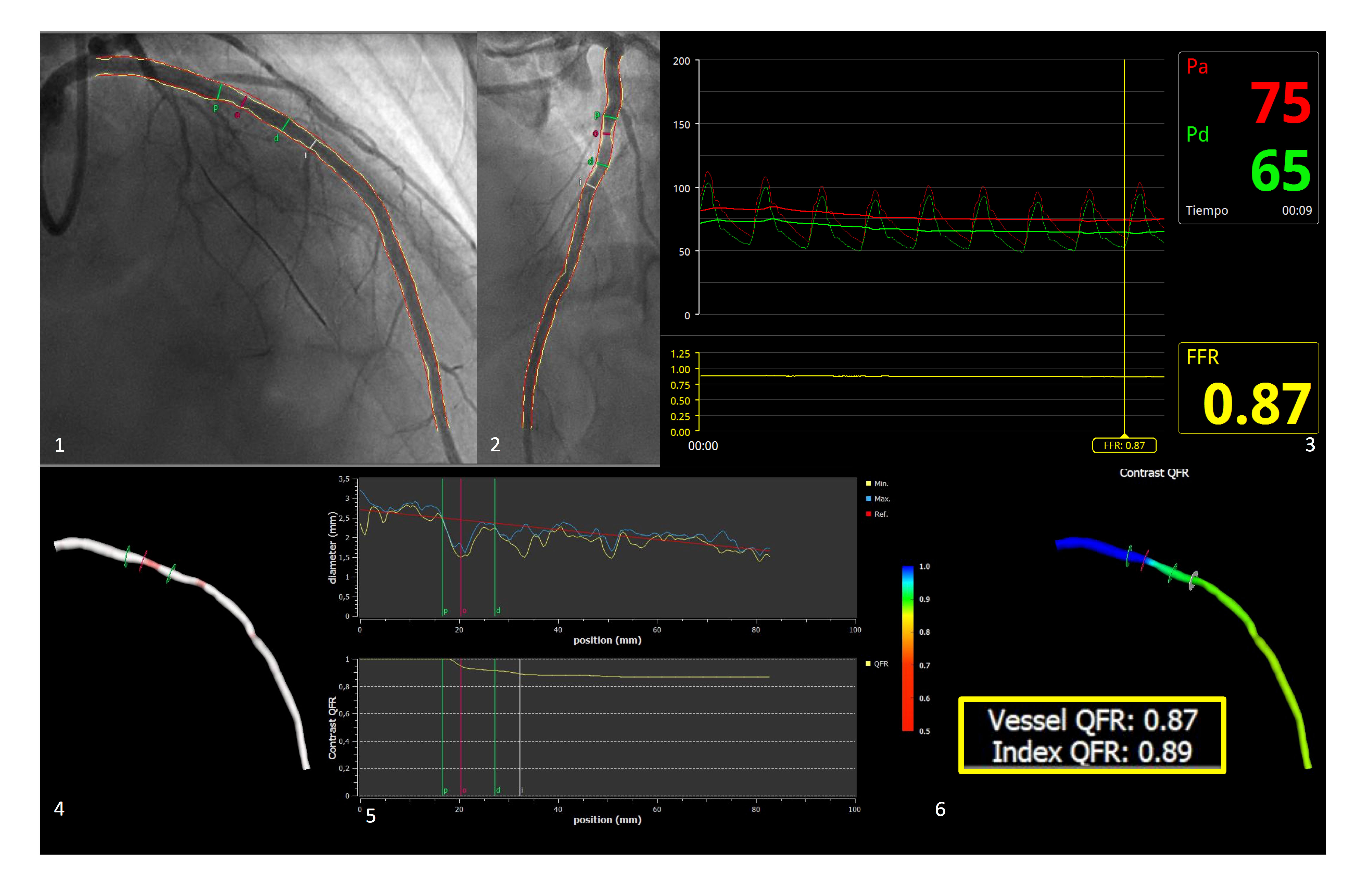The width and height of the screenshot is (1365, 896).
Task: Click the yellow FFR: 0.87 cursor label
Action: (x=1124, y=445)
